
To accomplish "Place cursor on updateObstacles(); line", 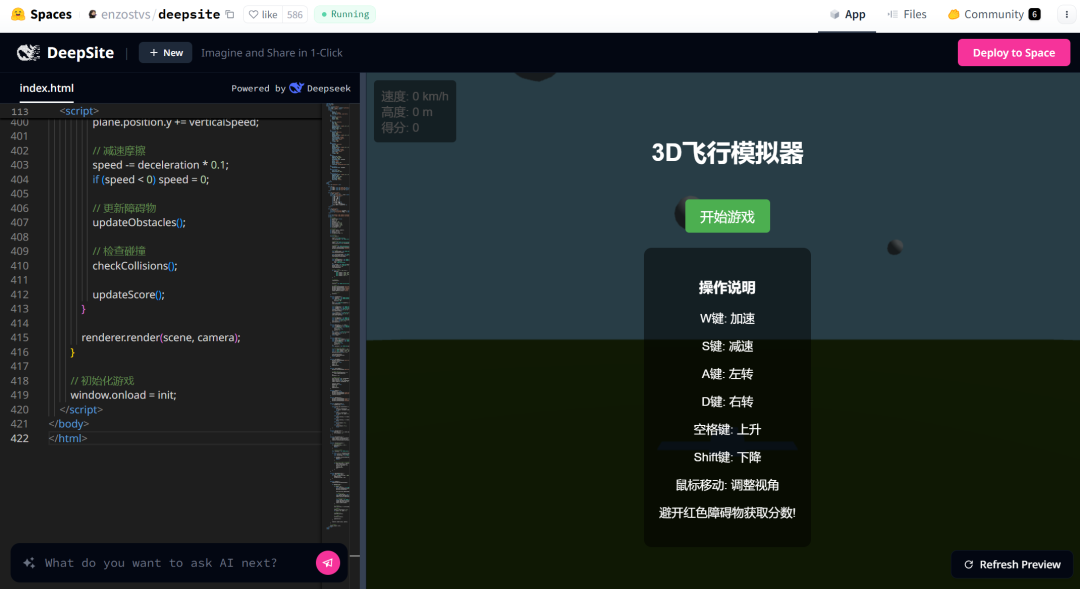I will [x=139, y=223].
